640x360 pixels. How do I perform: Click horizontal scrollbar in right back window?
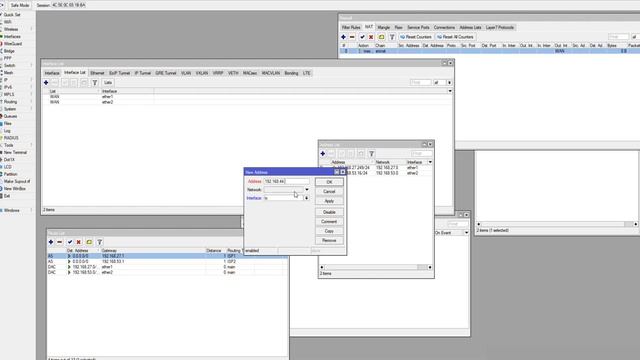[557, 224]
